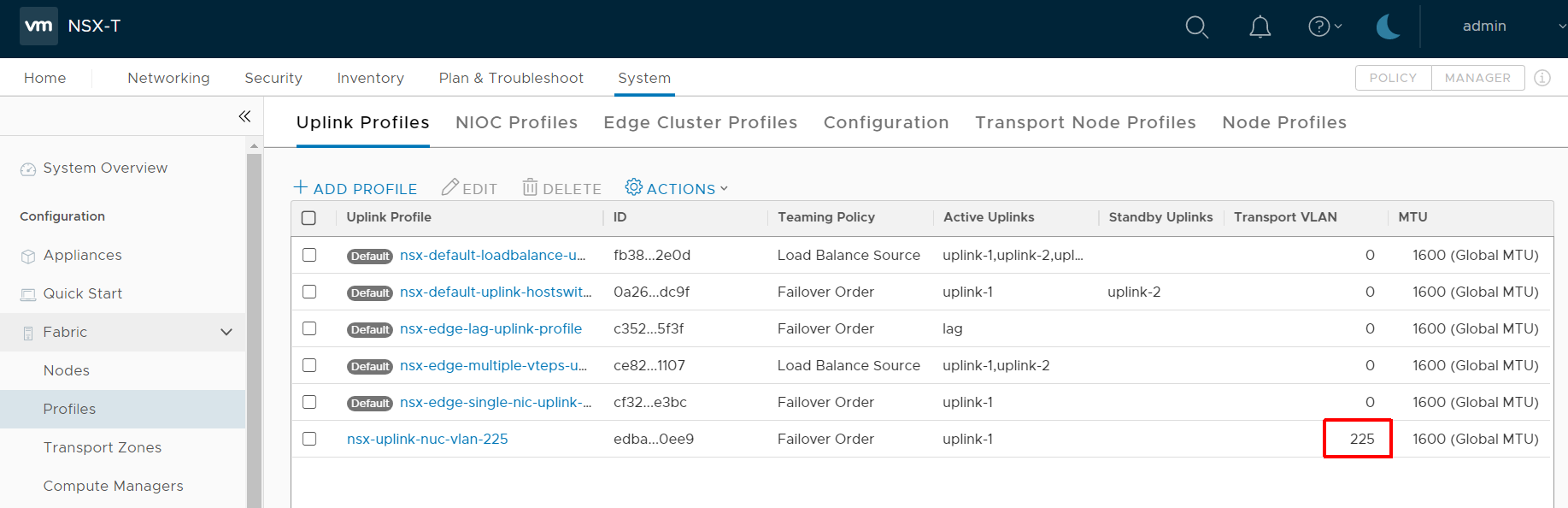1568x508 pixels.
Task: Sort by Uplink Profile column header
Action: click(389, 217)
